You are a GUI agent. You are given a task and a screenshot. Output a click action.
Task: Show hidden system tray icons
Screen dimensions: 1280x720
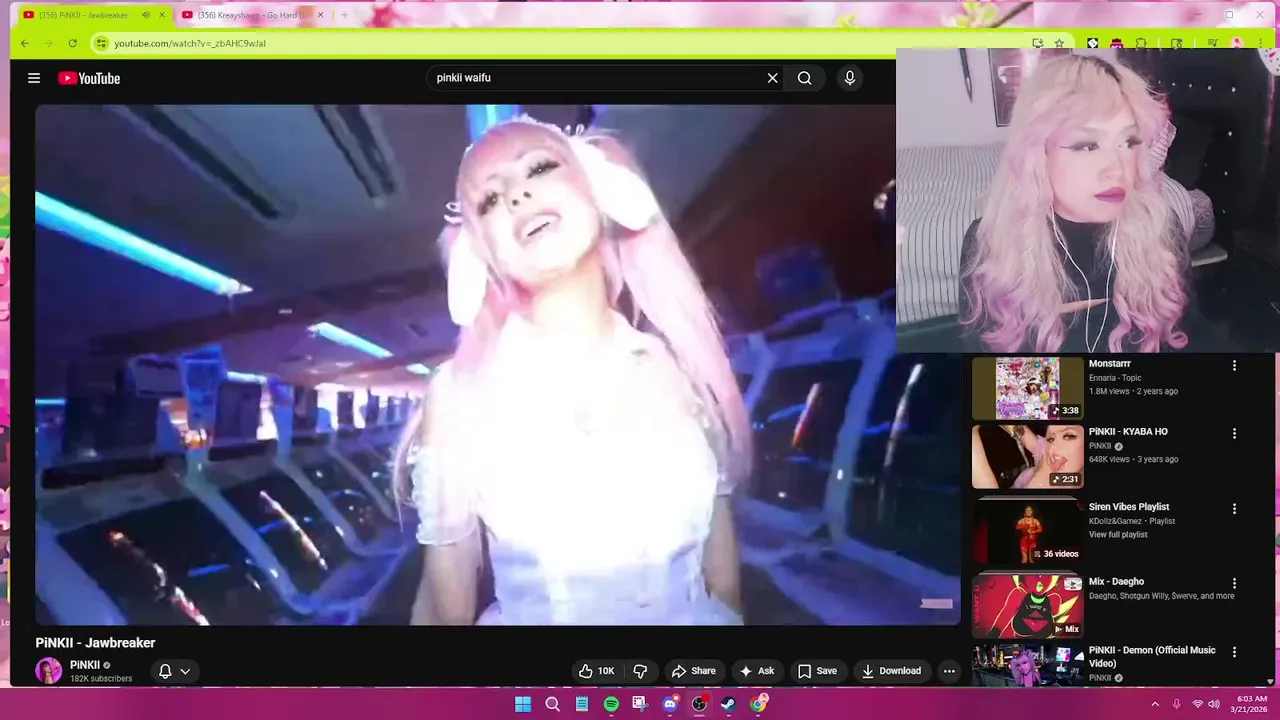(x=1155, y=704)
